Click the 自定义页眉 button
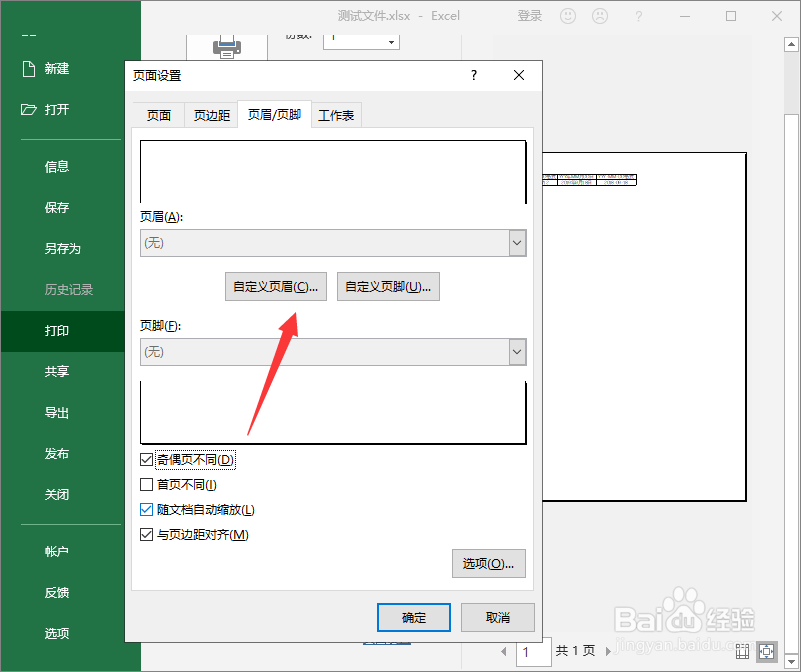Image resolution: width=801 pixels, height=672 pixels. [x=275, y=286]
